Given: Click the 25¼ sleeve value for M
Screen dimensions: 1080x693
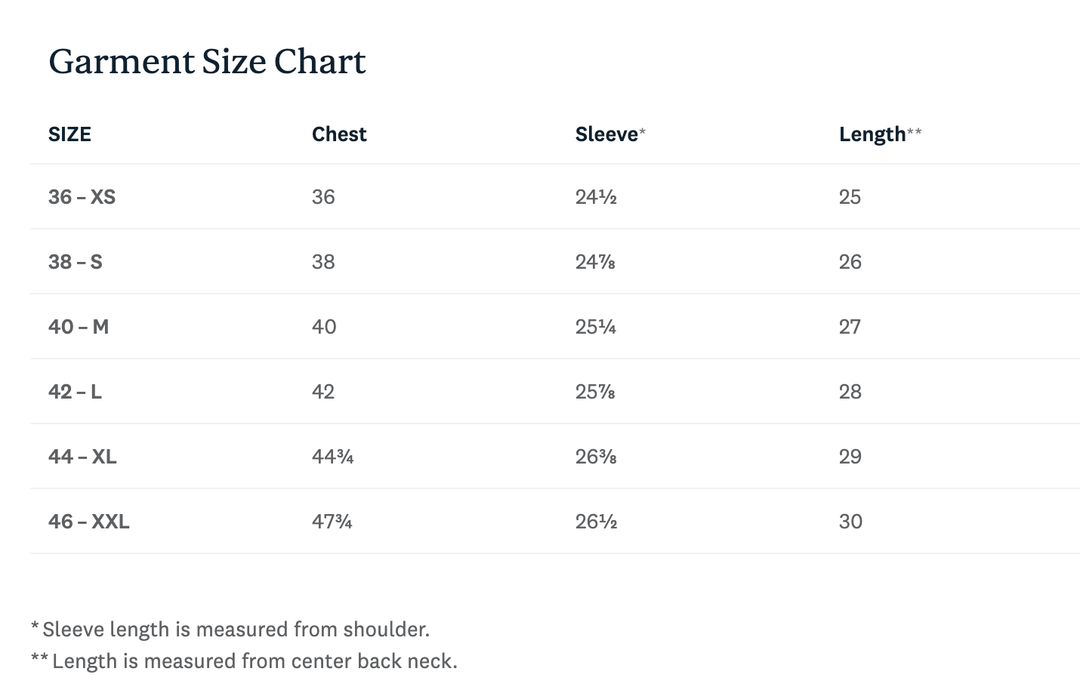Looking at the screenshot, I should 596,327.
